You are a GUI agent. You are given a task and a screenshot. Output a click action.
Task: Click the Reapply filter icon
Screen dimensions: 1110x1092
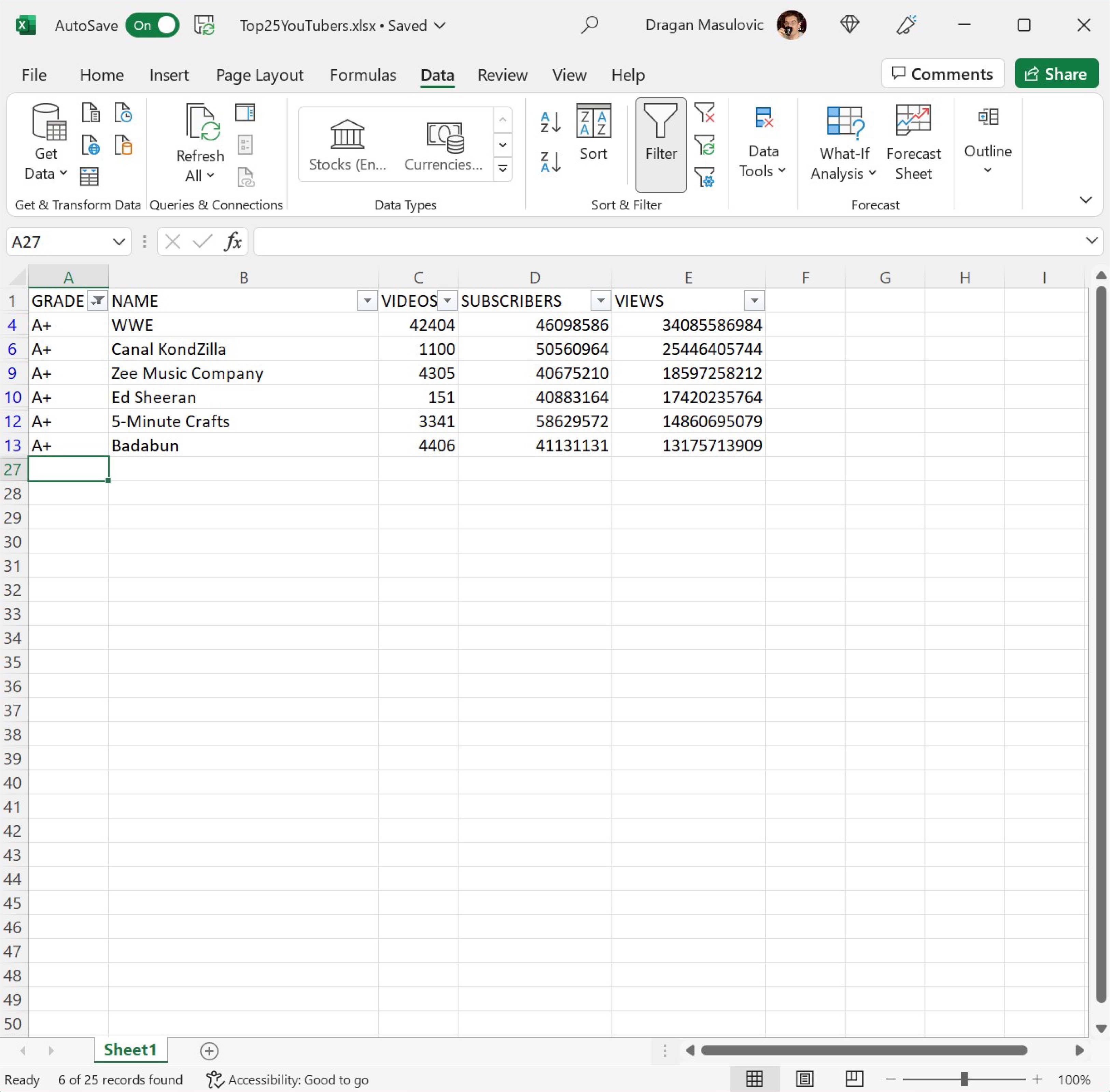point(704,144)
